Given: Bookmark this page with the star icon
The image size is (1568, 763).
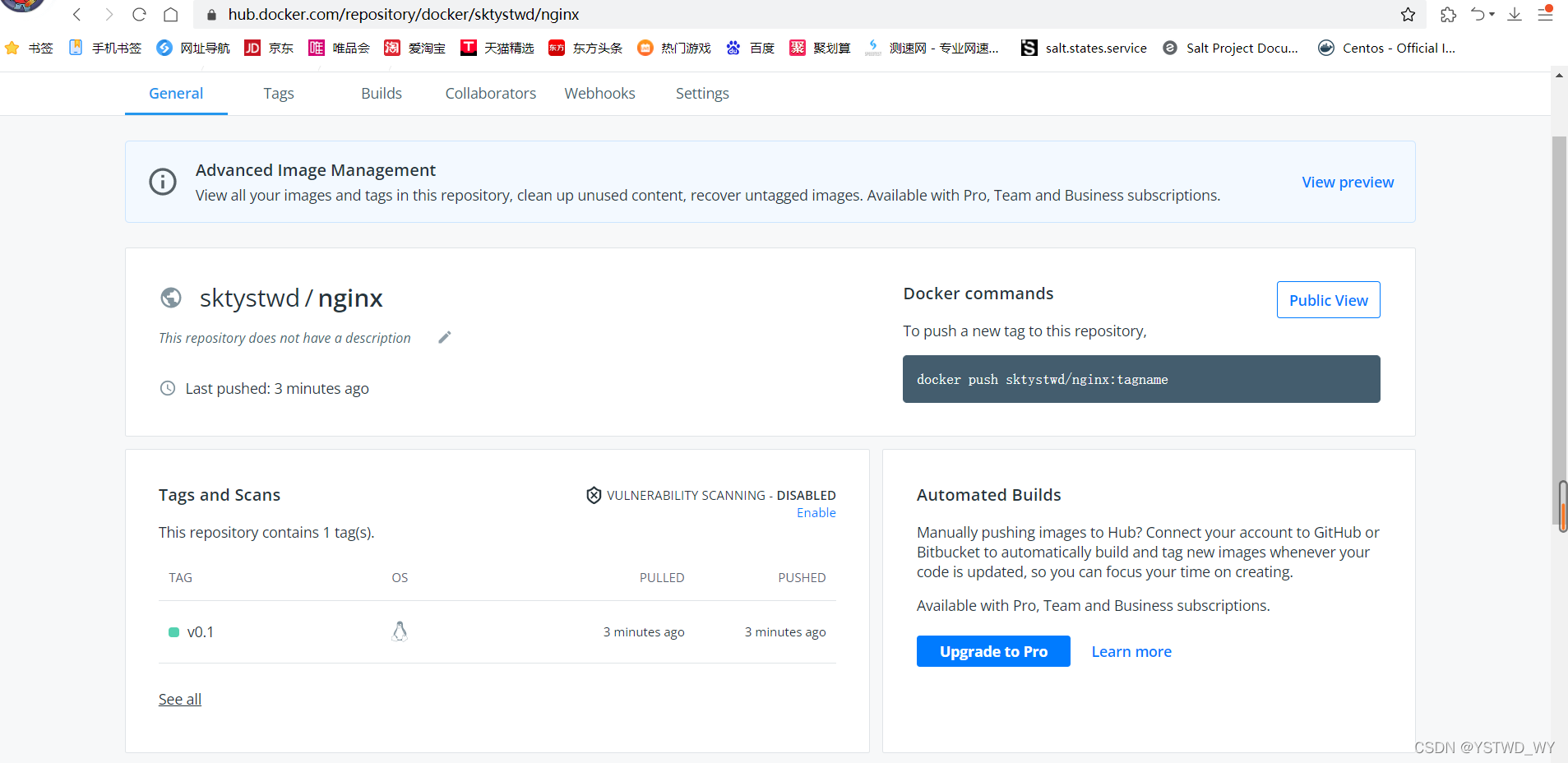Looking at the screenshot, I should pyautogui.click(x=1408, y=14).
